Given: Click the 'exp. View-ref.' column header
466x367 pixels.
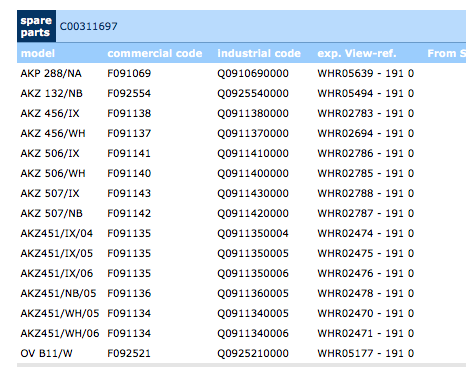Looking at the screenshot, I should click(x=357, y=53).
